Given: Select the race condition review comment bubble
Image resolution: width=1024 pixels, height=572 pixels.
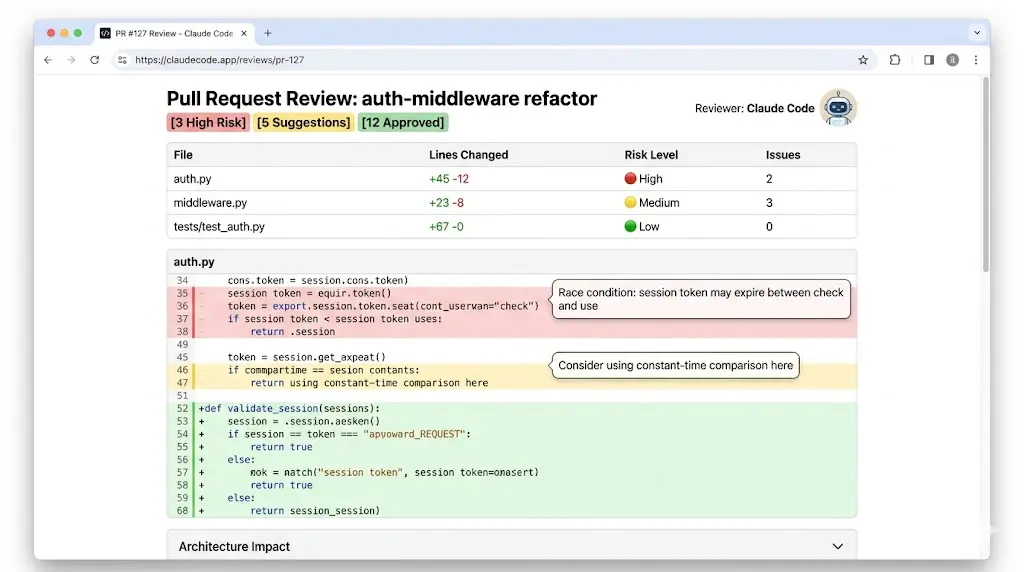Looking at the screenshot, I should tap(701, 299).
